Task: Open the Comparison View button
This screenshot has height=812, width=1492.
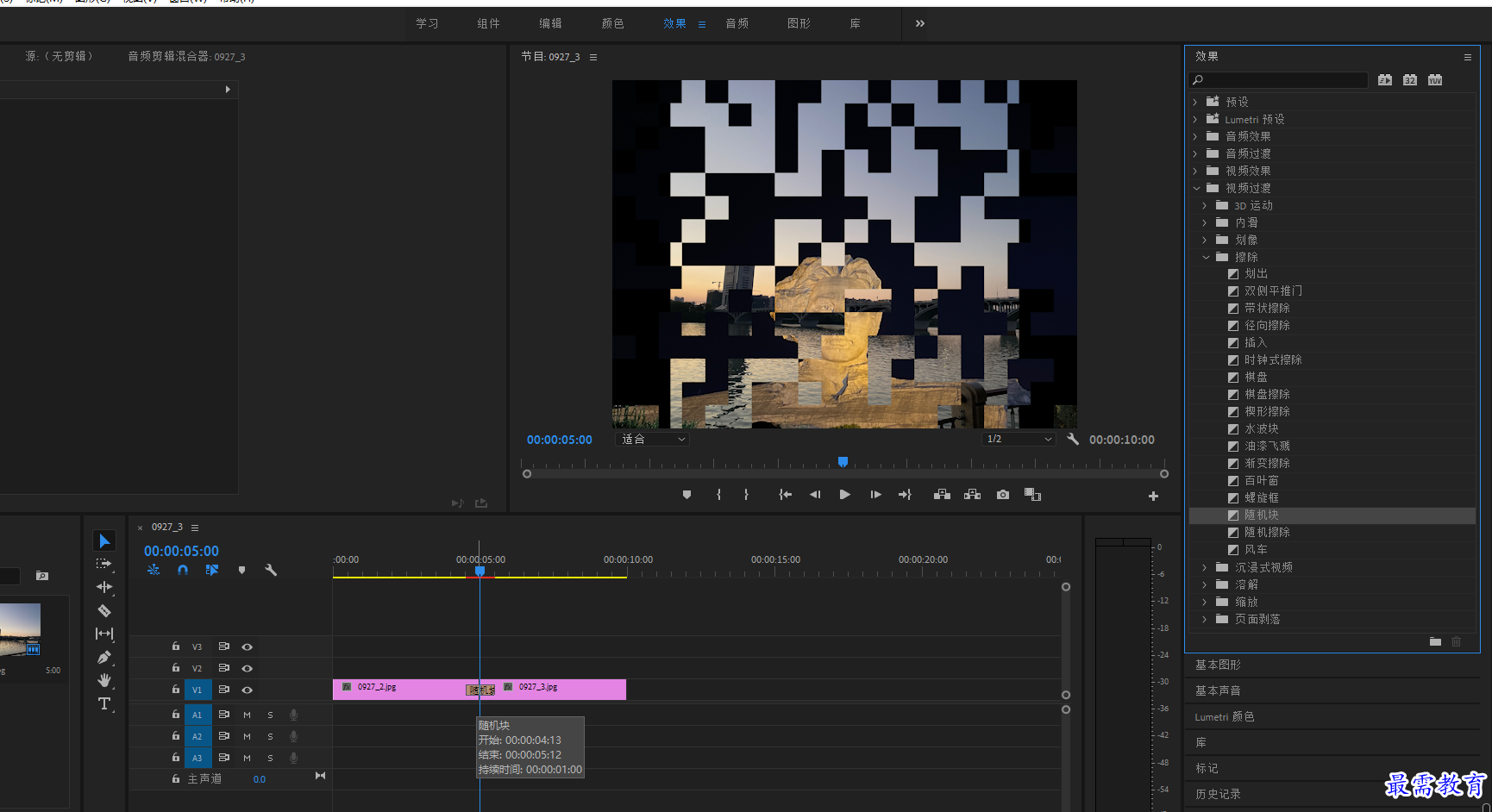Action: tap(1032, 495)
